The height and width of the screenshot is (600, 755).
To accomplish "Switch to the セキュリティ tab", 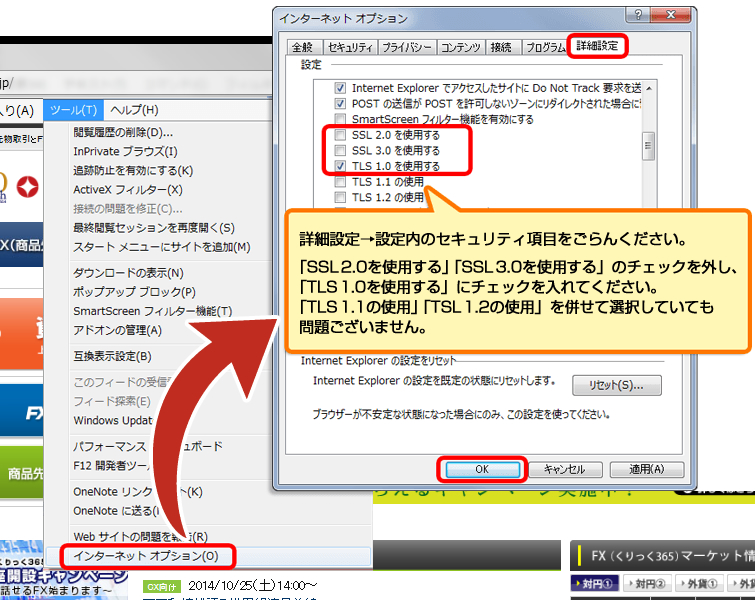I will [x=350, y=47].
